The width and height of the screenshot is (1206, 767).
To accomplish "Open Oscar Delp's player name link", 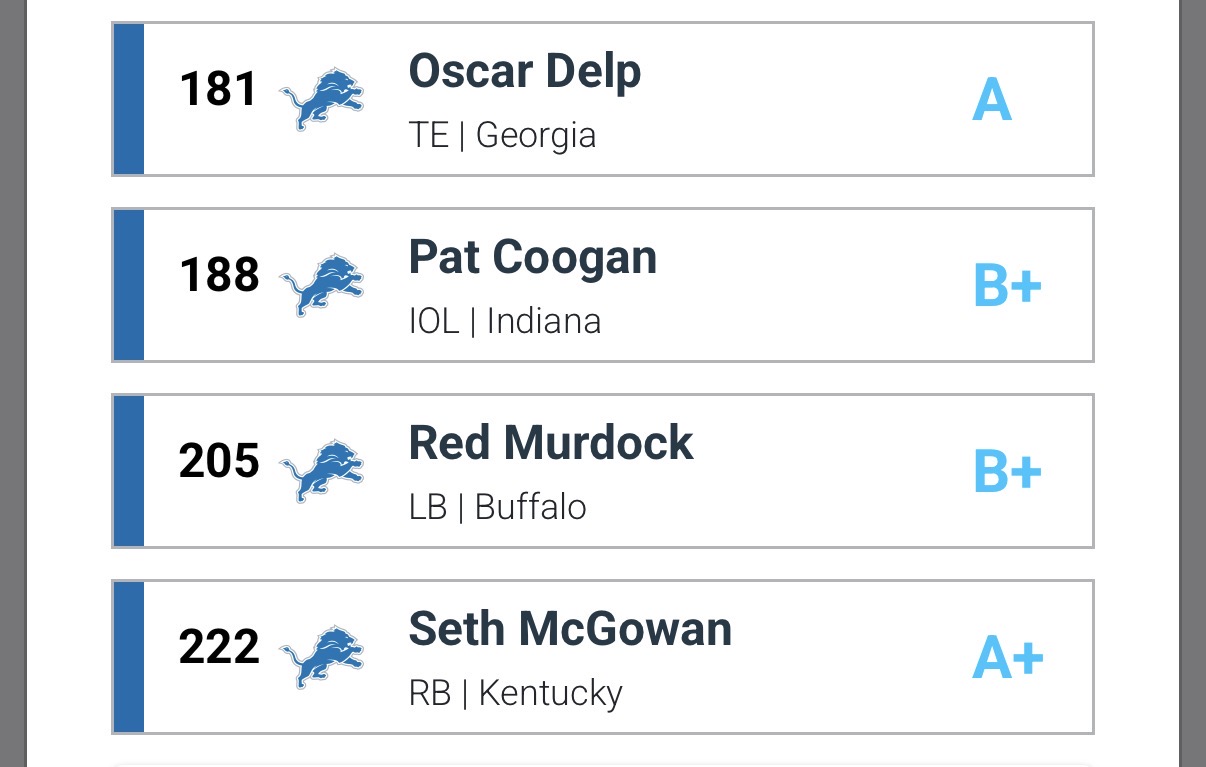I will 525,72.
